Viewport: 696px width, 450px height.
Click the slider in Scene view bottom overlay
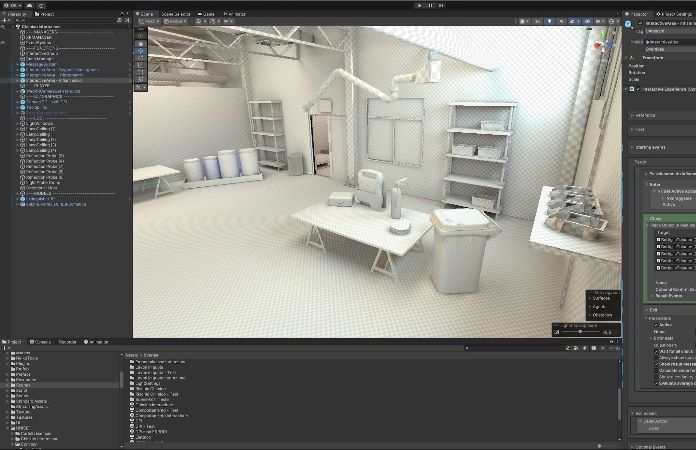580,331
